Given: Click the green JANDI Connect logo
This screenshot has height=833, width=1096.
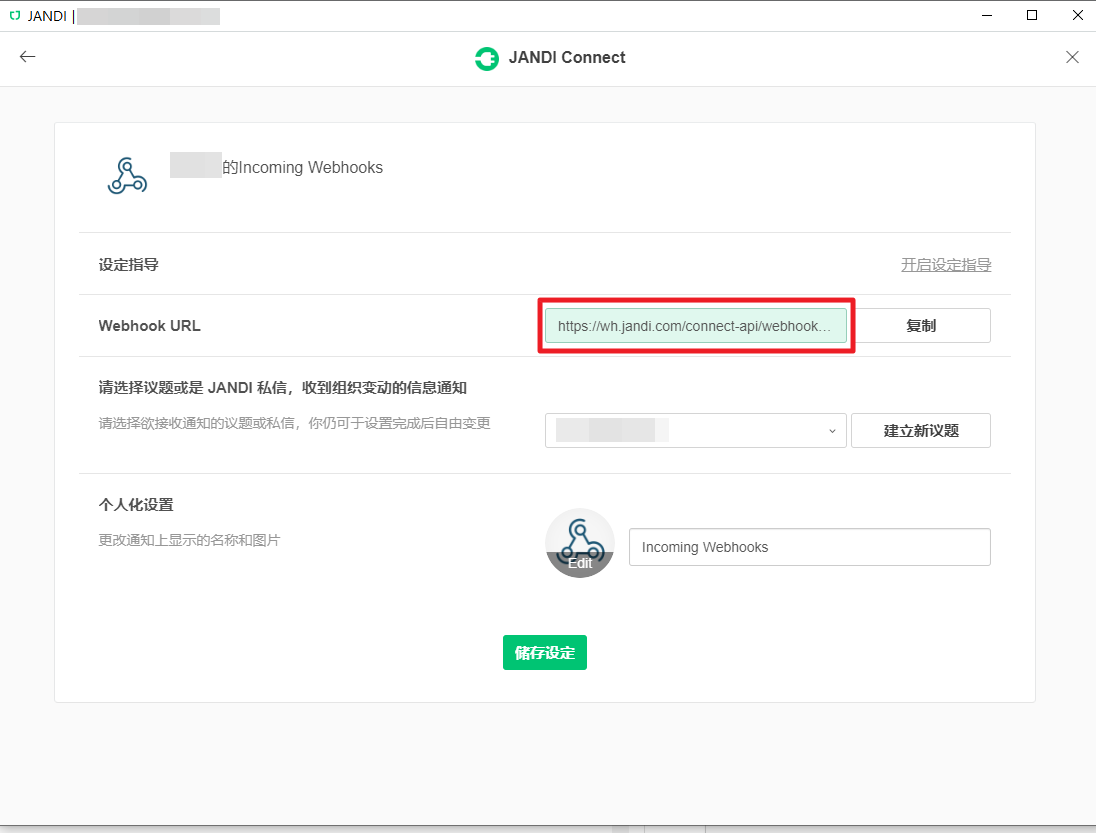Looking at the screenshot, I should click(486, 58).
